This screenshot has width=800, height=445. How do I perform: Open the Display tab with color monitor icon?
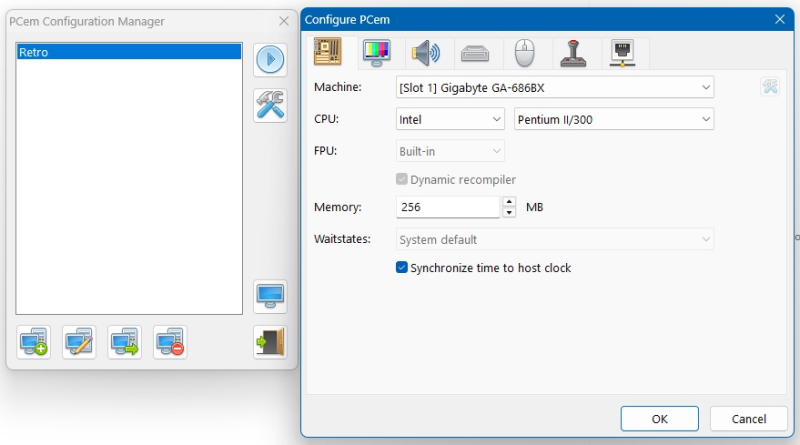click(x=377, y=53)
